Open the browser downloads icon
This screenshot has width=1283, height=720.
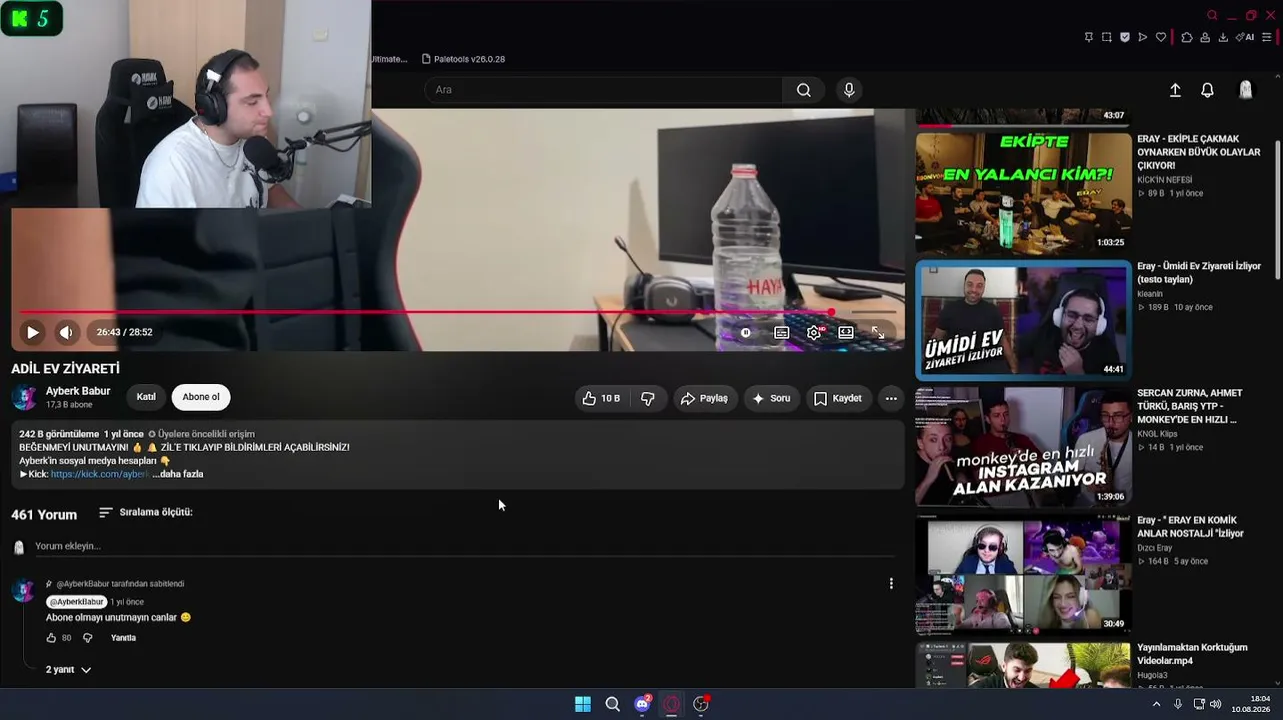(1223, 37)
